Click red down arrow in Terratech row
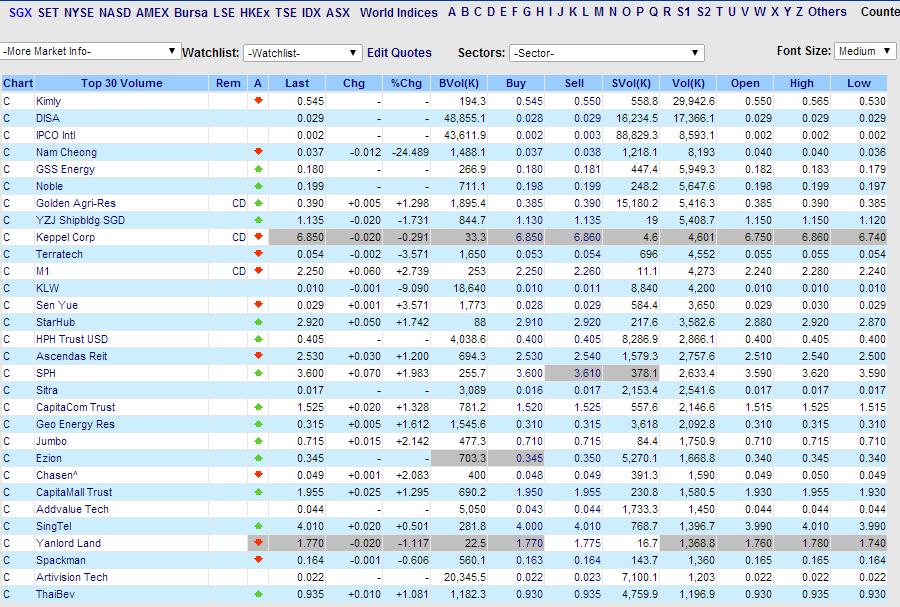 [258, 254]
